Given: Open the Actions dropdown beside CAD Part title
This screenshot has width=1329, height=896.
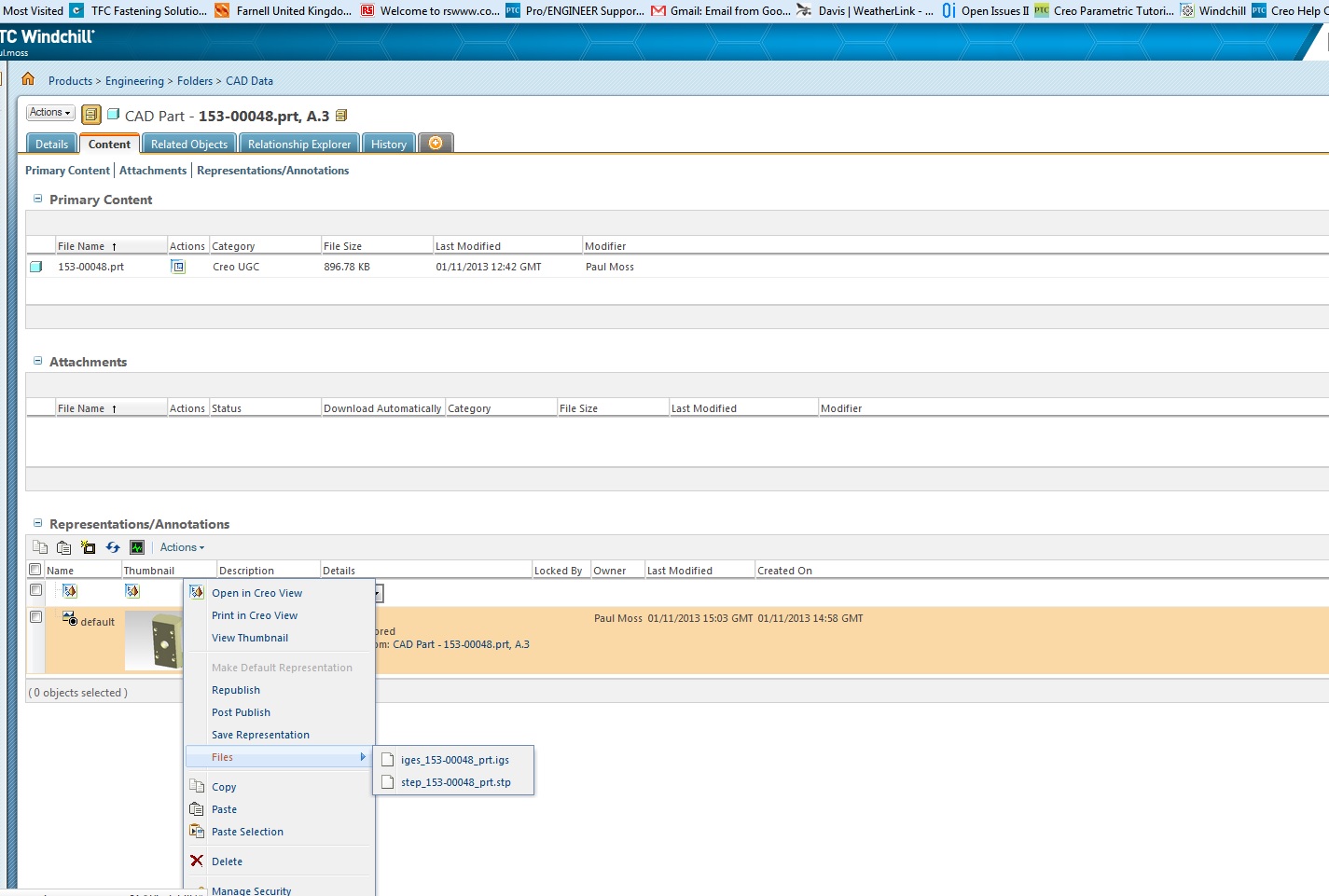Looking at the screenshot, I should point(50,112).
